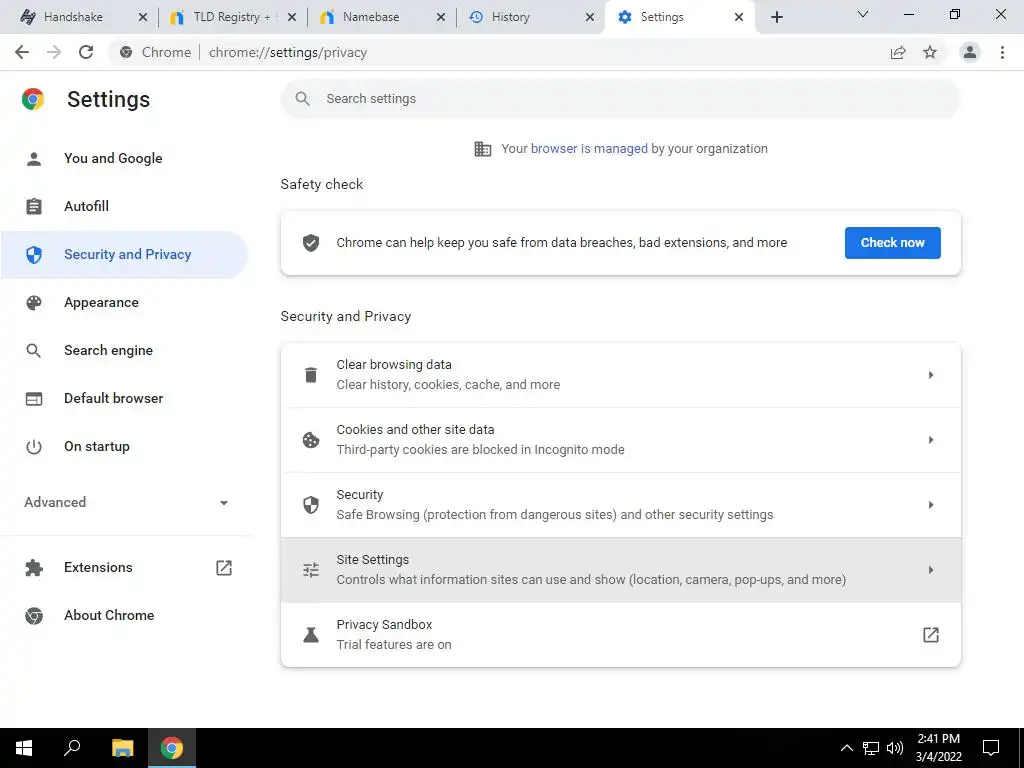Reload the settings page
Image resolution: width=1024 pixels, height=768 pixels.
86,52
